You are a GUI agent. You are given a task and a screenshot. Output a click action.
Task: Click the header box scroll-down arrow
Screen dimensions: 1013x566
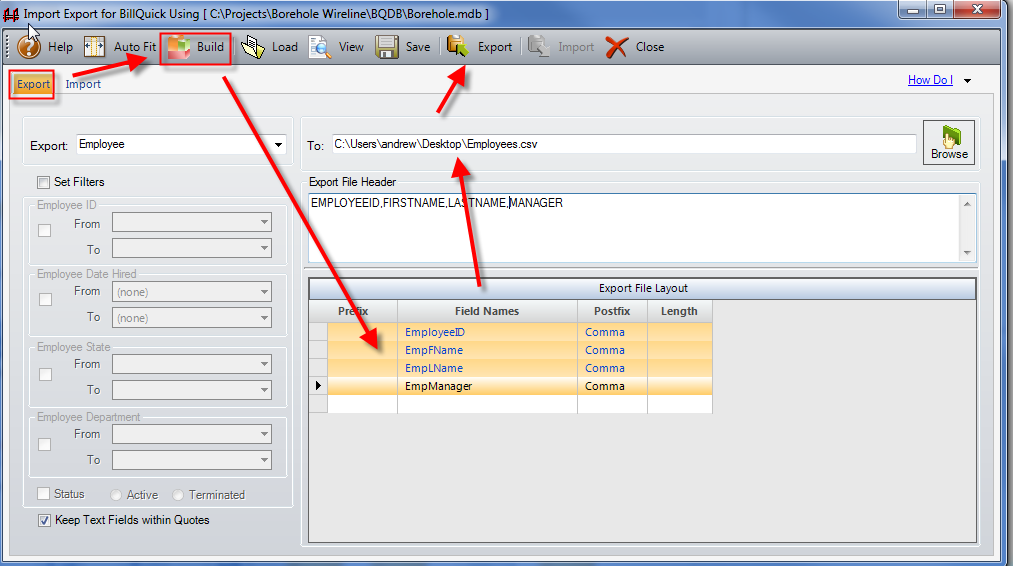click(x=967, y=253)
